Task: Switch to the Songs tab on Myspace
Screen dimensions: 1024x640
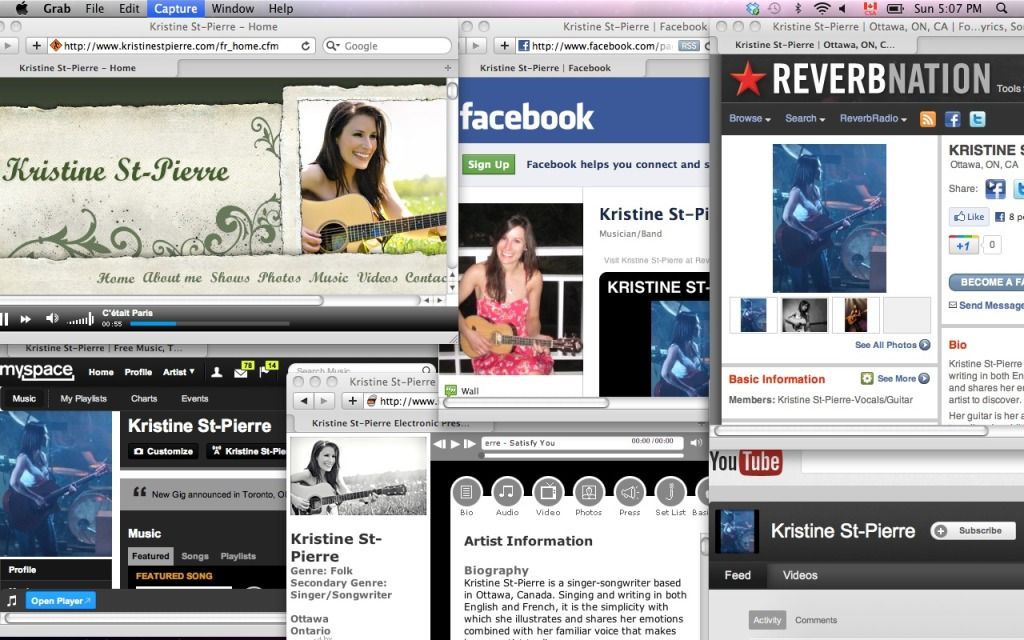Action: pyautogui.click(x=195, y=556)
